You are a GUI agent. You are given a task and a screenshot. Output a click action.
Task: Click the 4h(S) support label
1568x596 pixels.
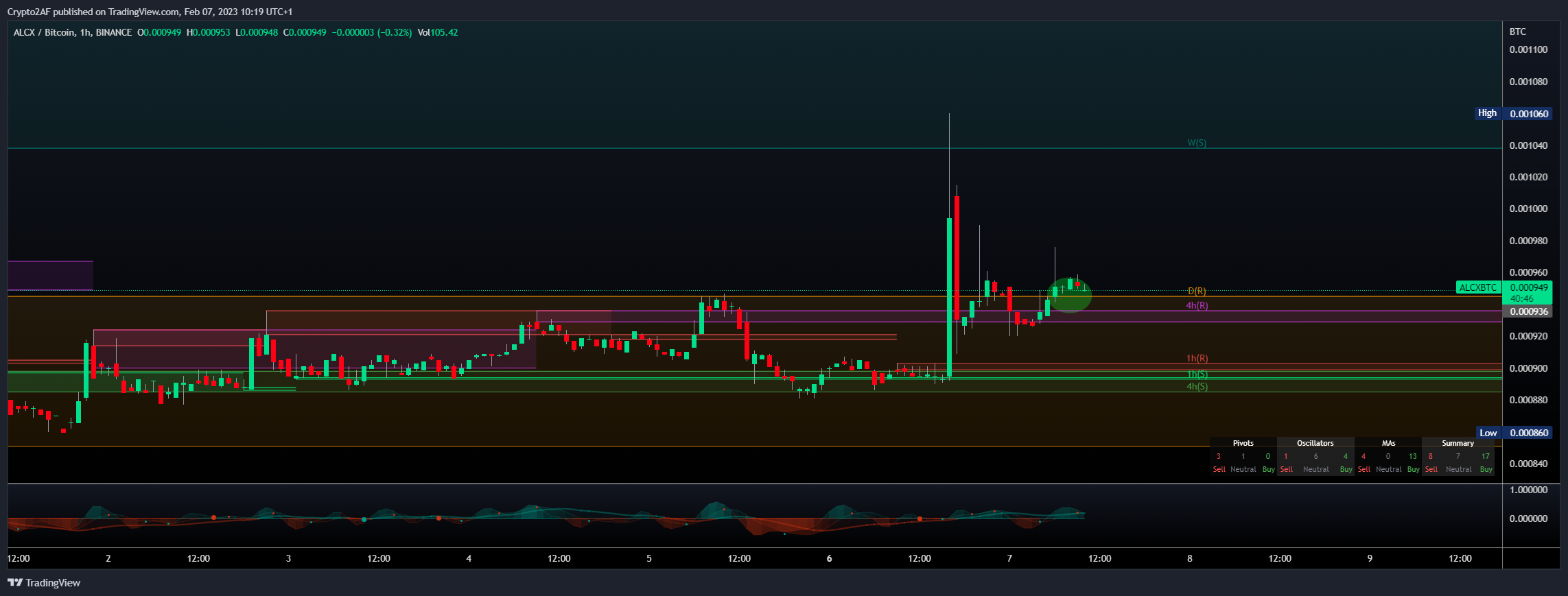tap(1197, 386)
